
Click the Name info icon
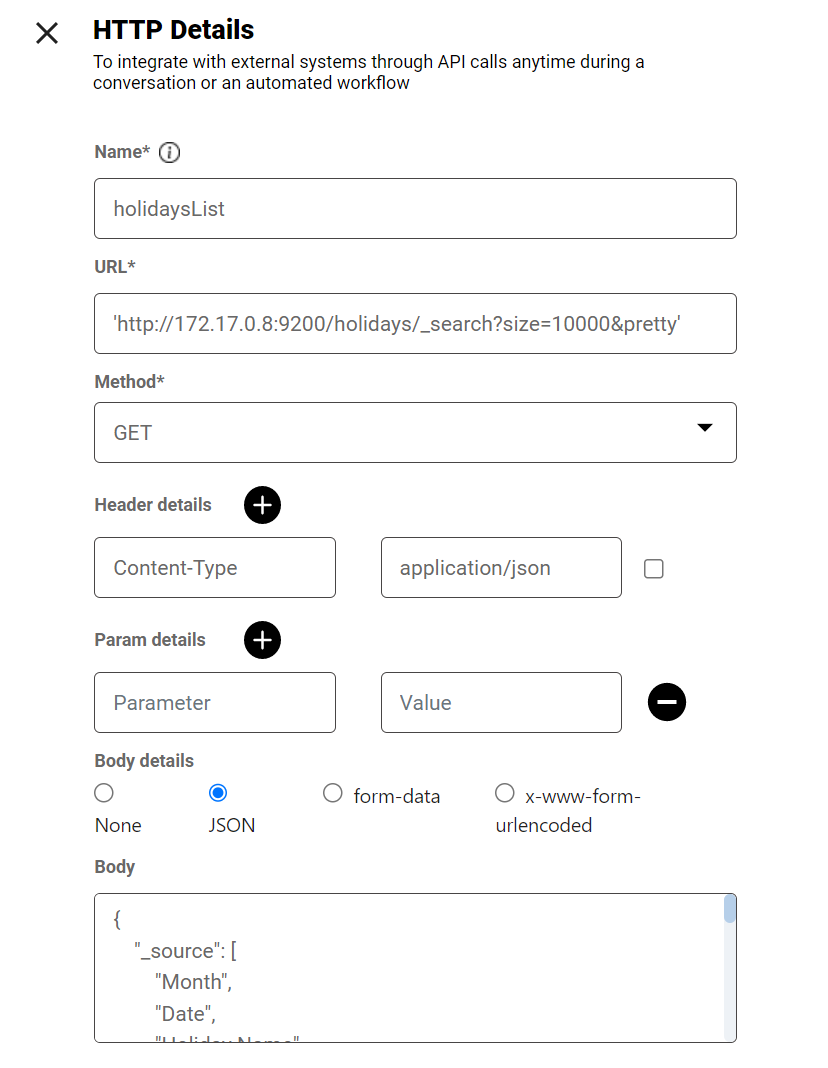(170, 152)
